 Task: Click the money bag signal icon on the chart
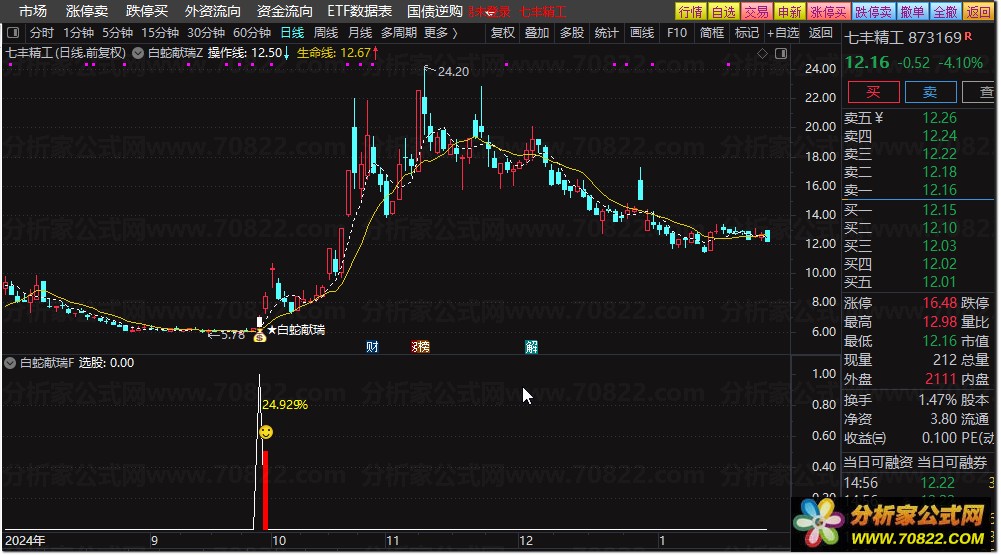[259, 336]
